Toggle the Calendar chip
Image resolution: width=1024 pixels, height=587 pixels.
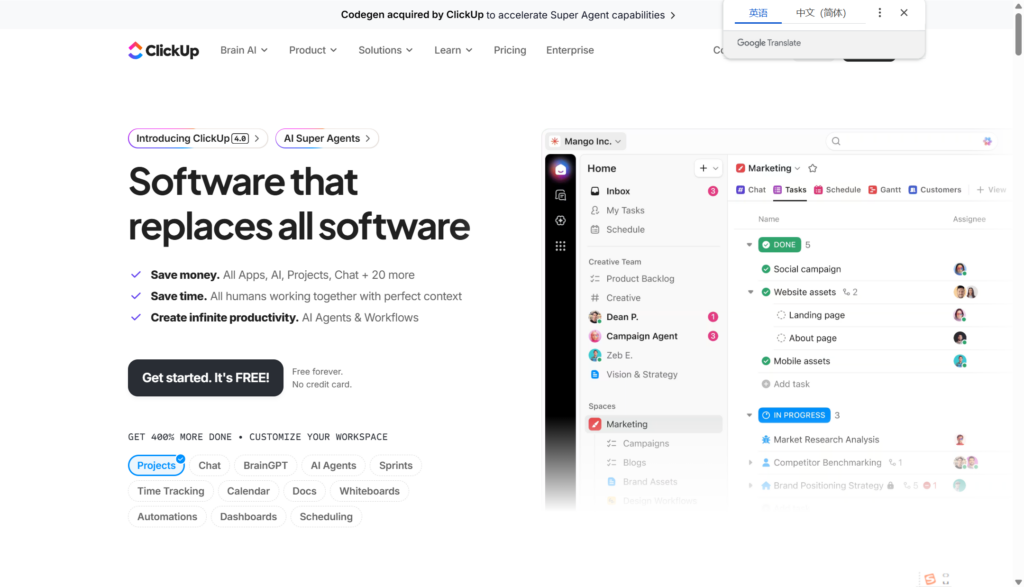[x=248, y=490]
